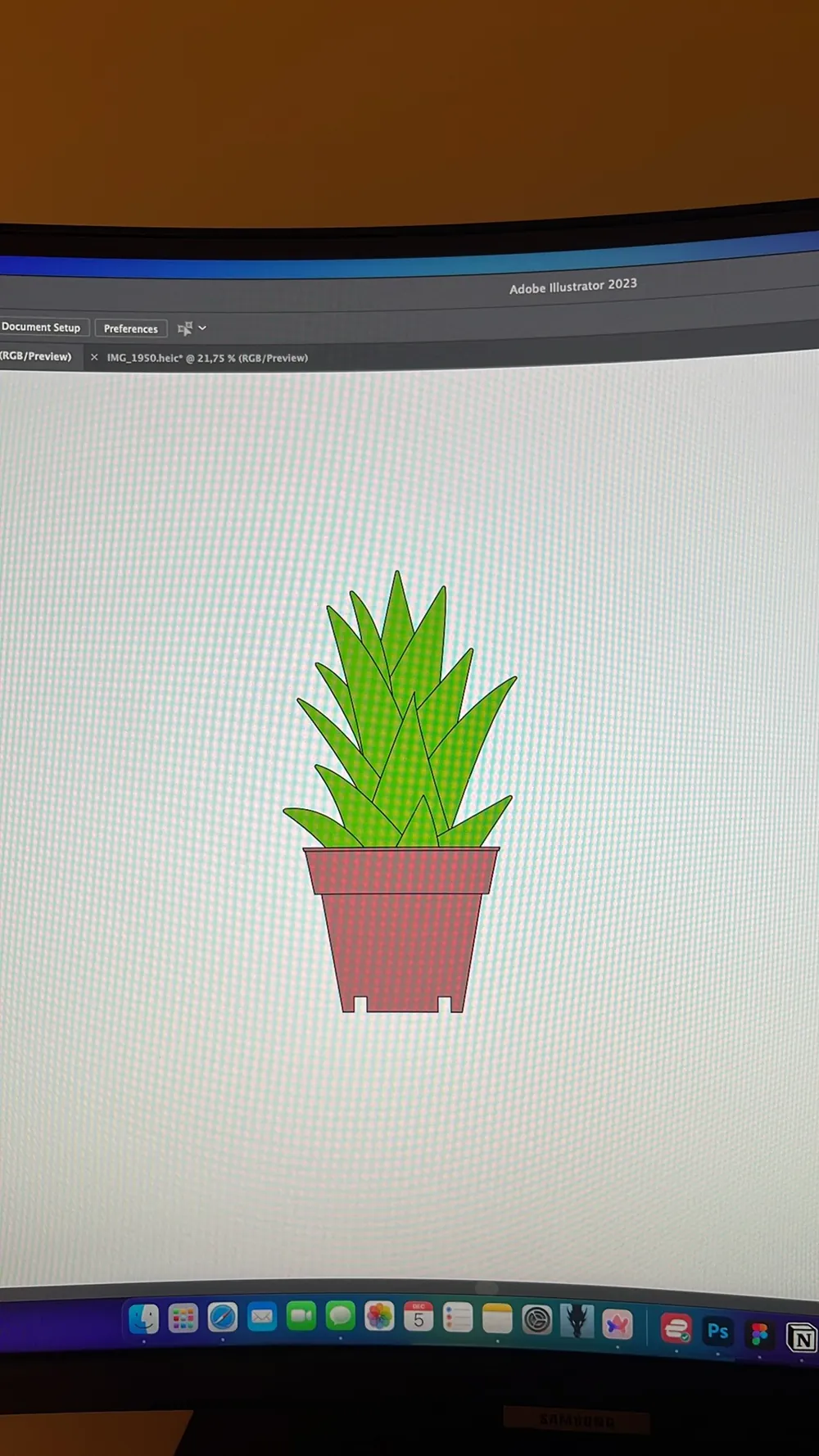Switch to the IMG_1950.heic document tab

coord(207,358)
